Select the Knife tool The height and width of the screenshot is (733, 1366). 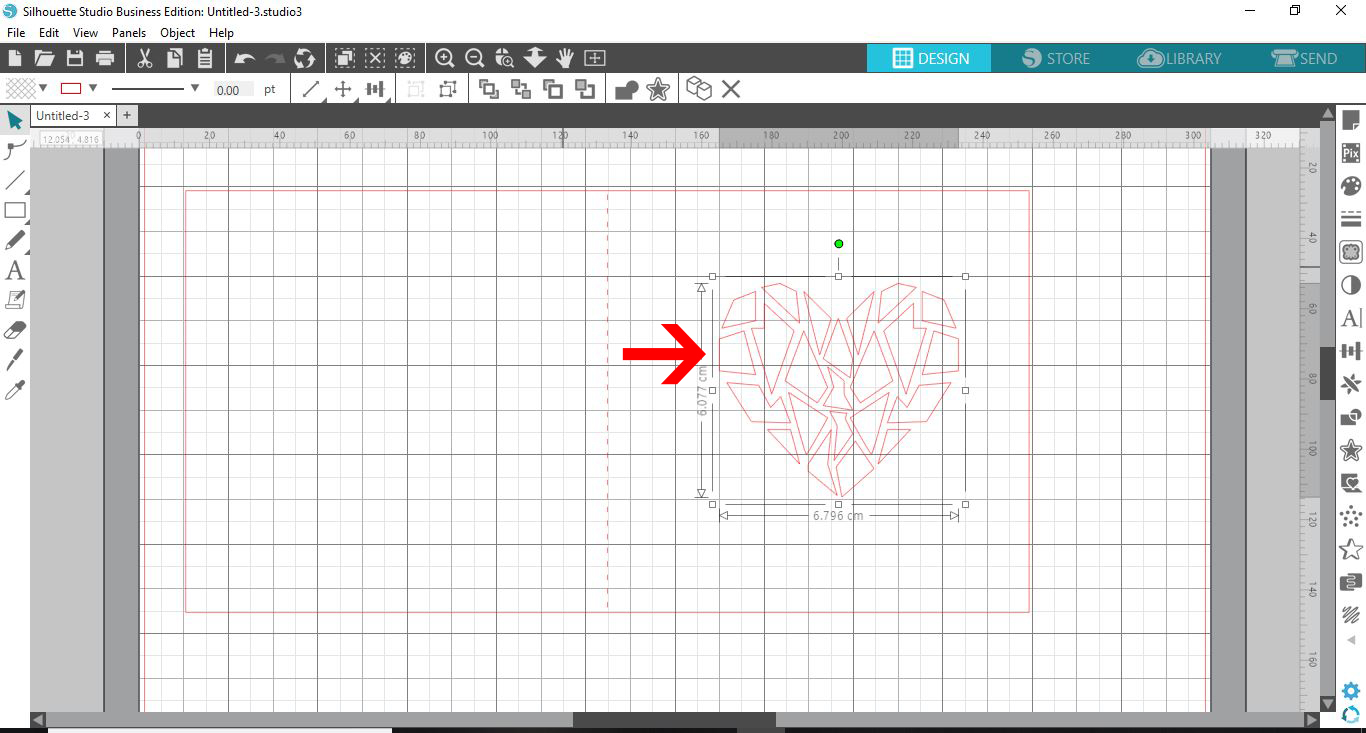(x=14, y=360)
